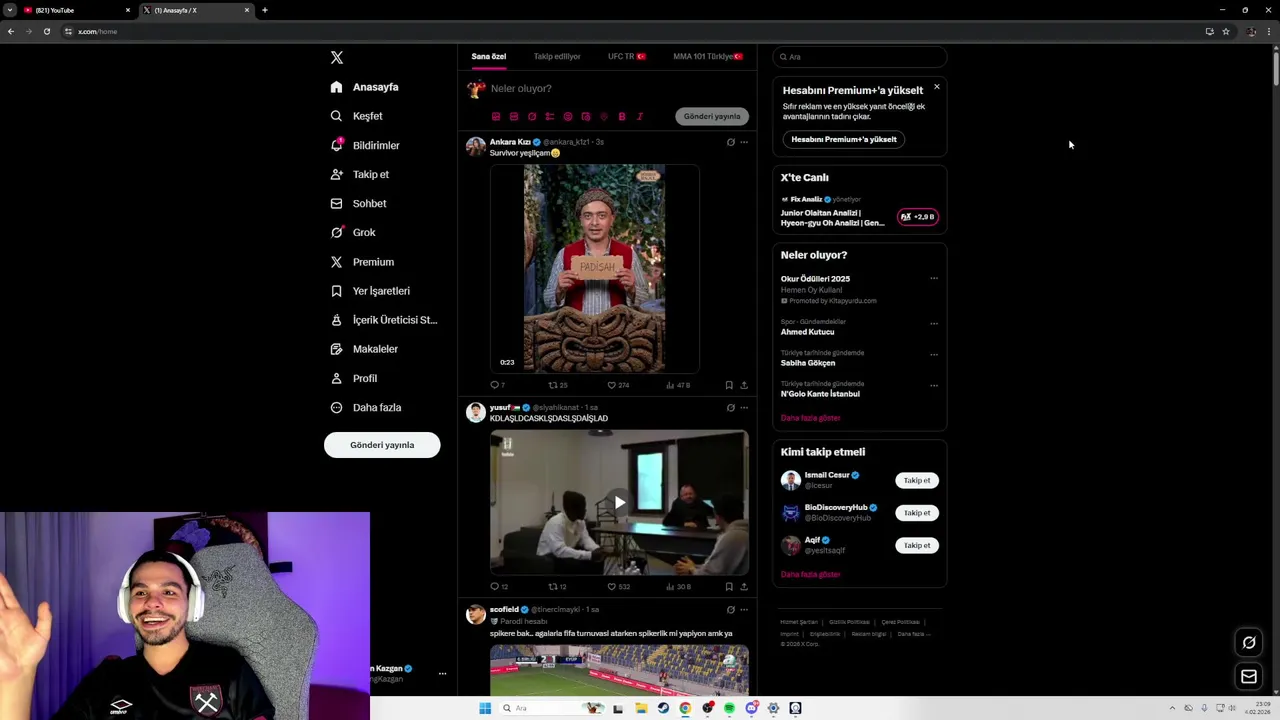1280x720 pixels.
Task: Open options for Sabiha Gökçen trend
Action: tap(934, 355)
